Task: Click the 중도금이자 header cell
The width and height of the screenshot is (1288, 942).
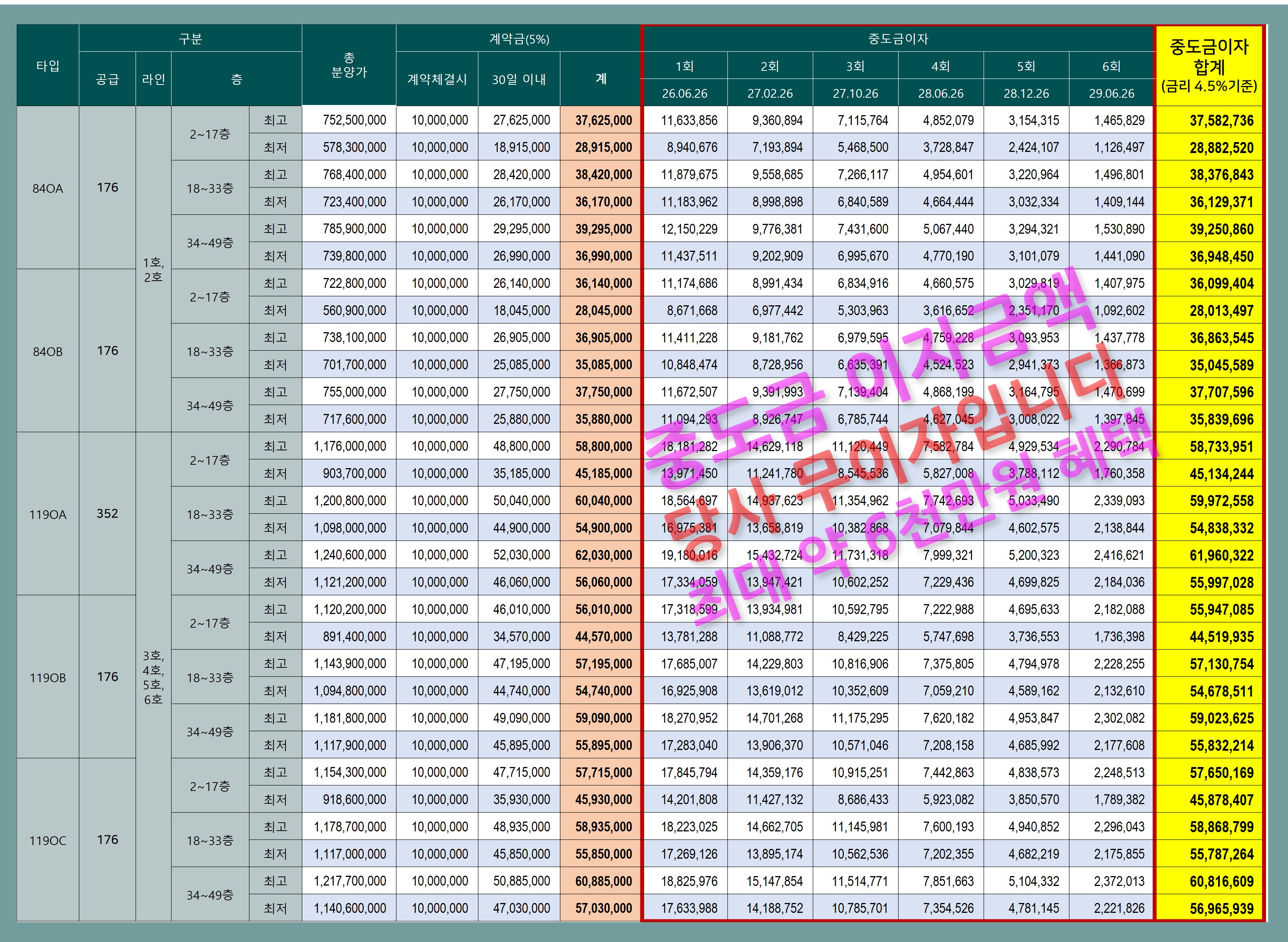Action: point(898,39)
